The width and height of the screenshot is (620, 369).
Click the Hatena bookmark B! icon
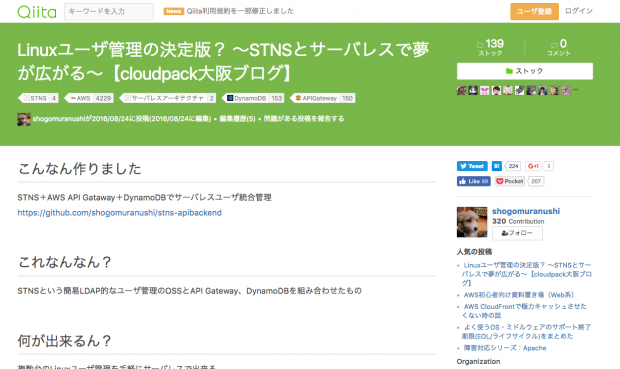497,166
